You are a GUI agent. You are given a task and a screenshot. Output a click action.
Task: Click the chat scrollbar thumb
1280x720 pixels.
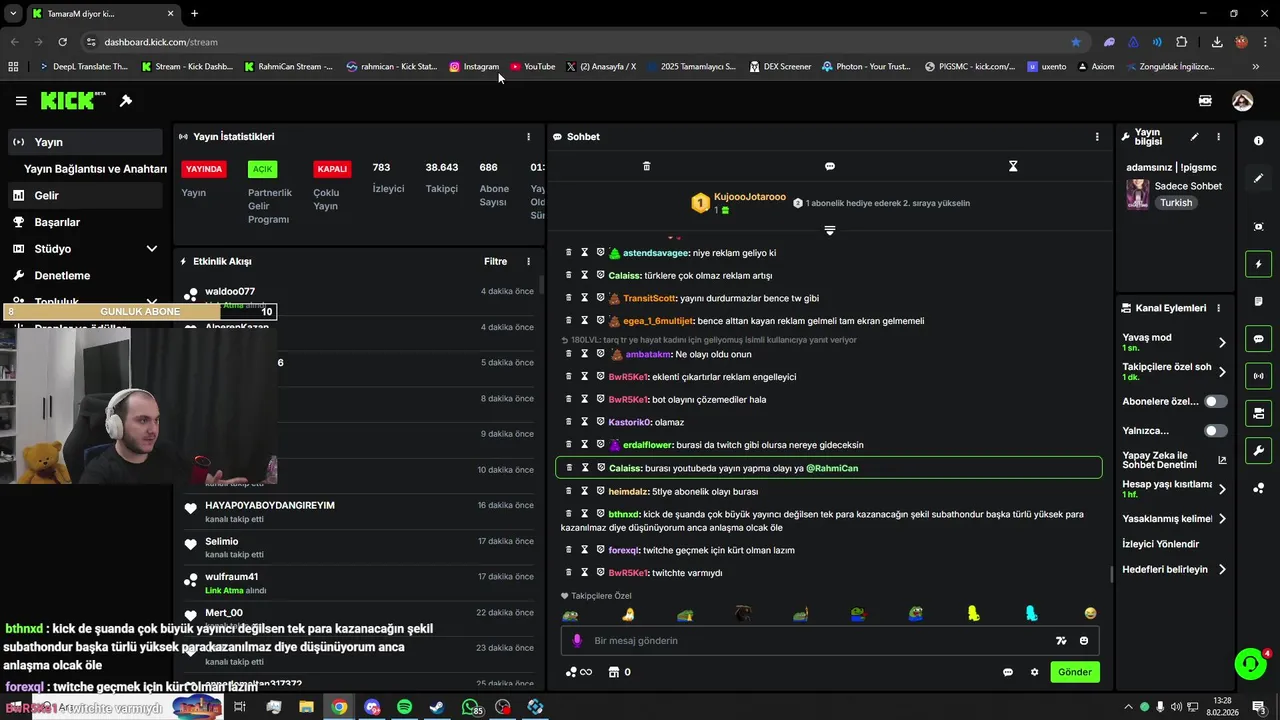click(x=1111, y=574)
